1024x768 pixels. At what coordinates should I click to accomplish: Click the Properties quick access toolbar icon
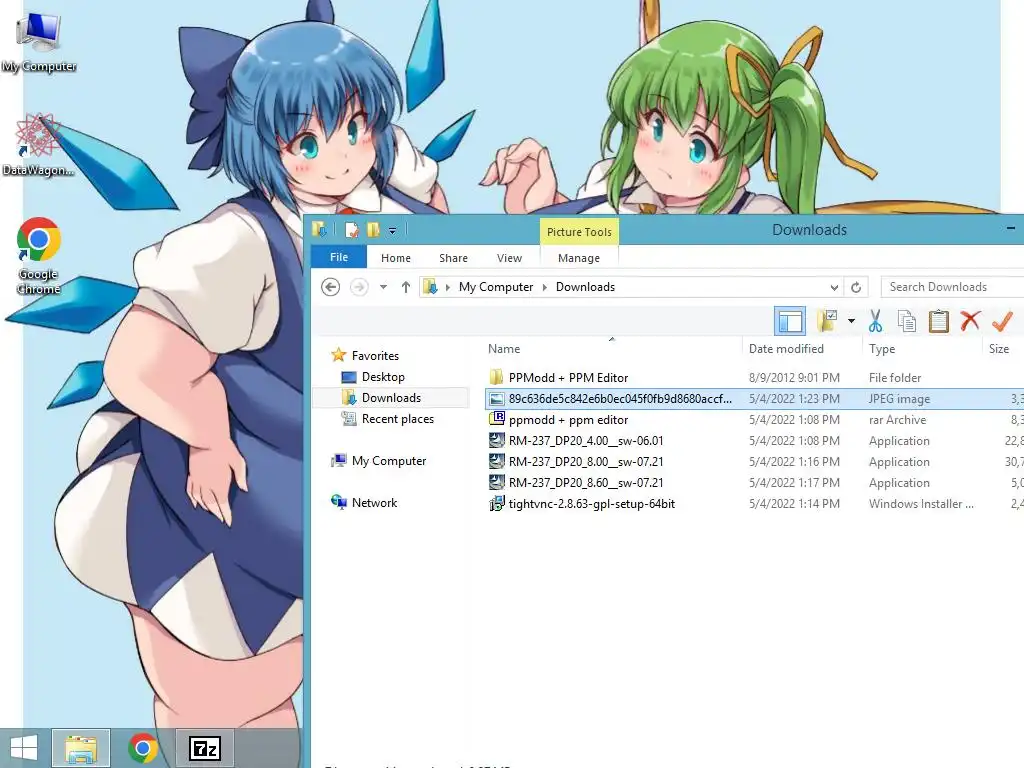352,230
